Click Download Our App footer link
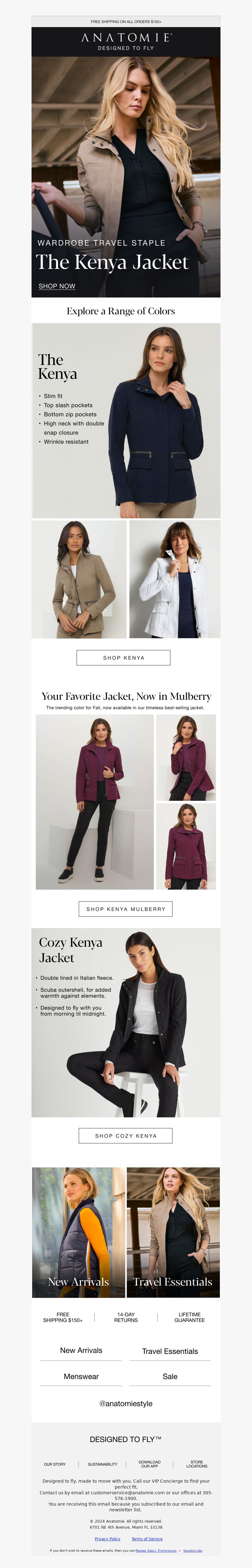This screenshot has height=1568, width=252. coord(149,1464)
